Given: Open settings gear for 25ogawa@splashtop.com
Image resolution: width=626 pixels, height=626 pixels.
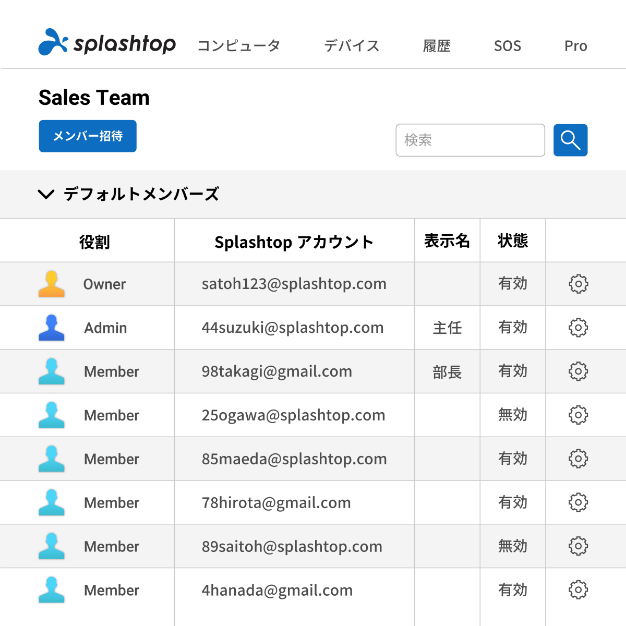Looking at the screenshot, I should (x=578, y=415).
